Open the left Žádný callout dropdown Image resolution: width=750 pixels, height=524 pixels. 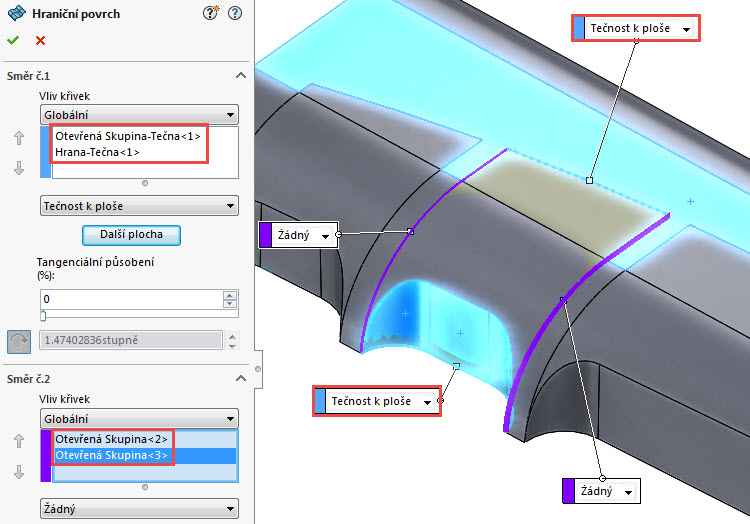[x=325, y=236]
